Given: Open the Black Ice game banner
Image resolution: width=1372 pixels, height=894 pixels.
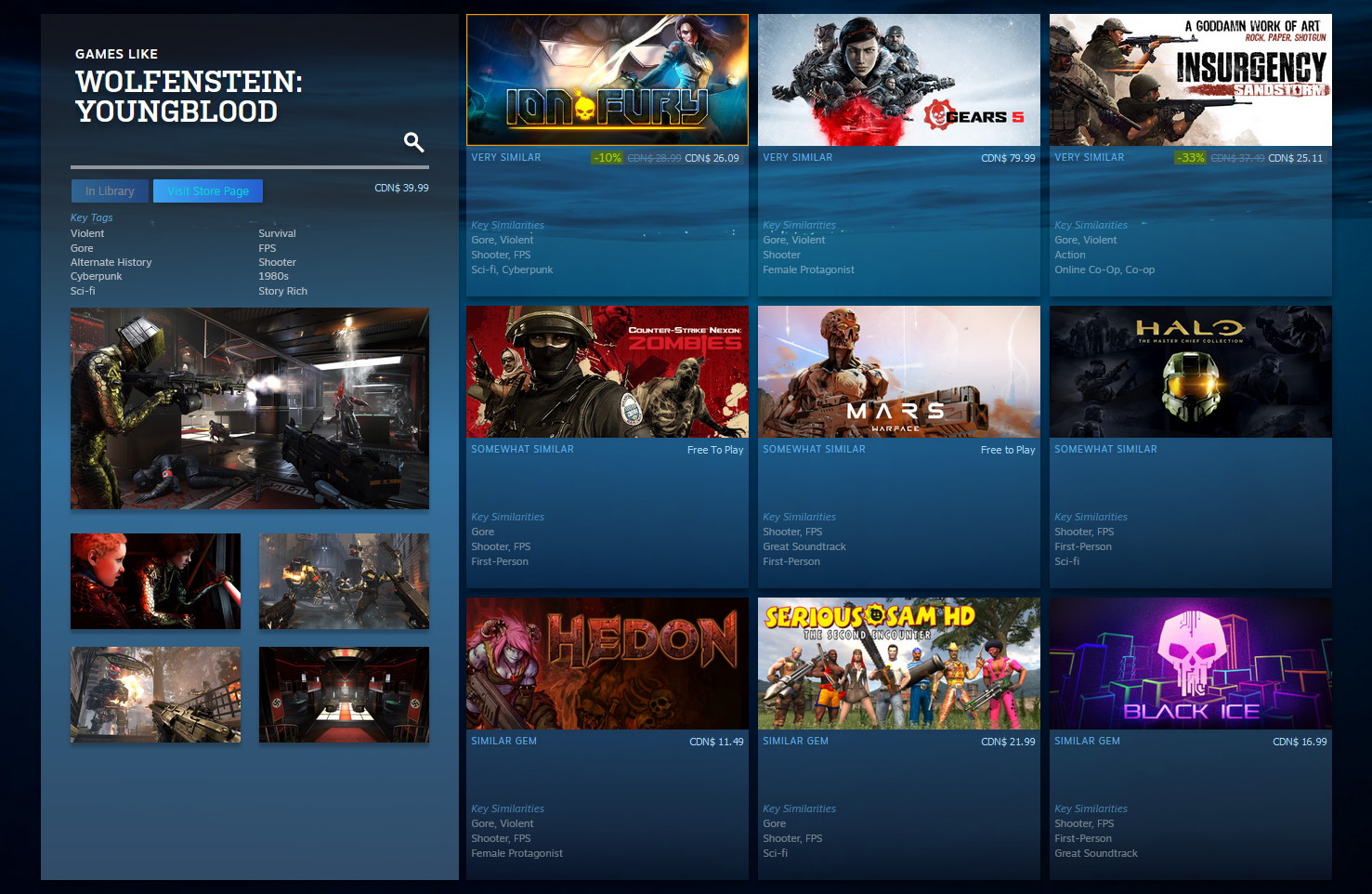Looking at the screenshot, I should (1191, 664).
